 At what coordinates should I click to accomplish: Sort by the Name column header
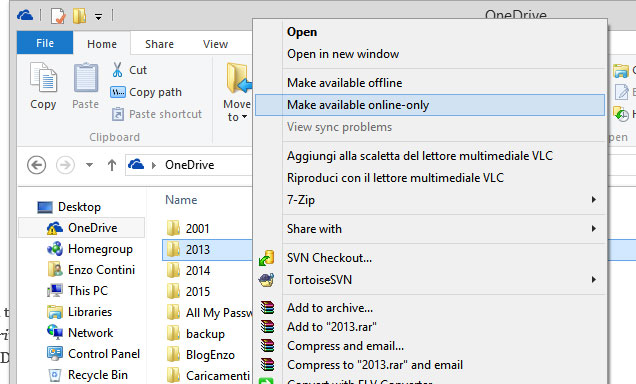point(181,200)
